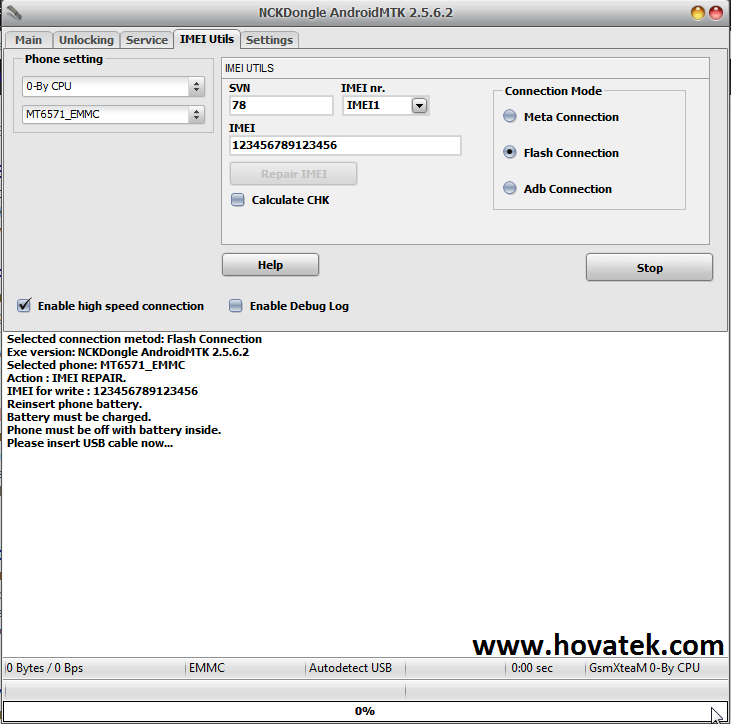
Task: Select Flash Connection radio button
Action: point(510,152)
